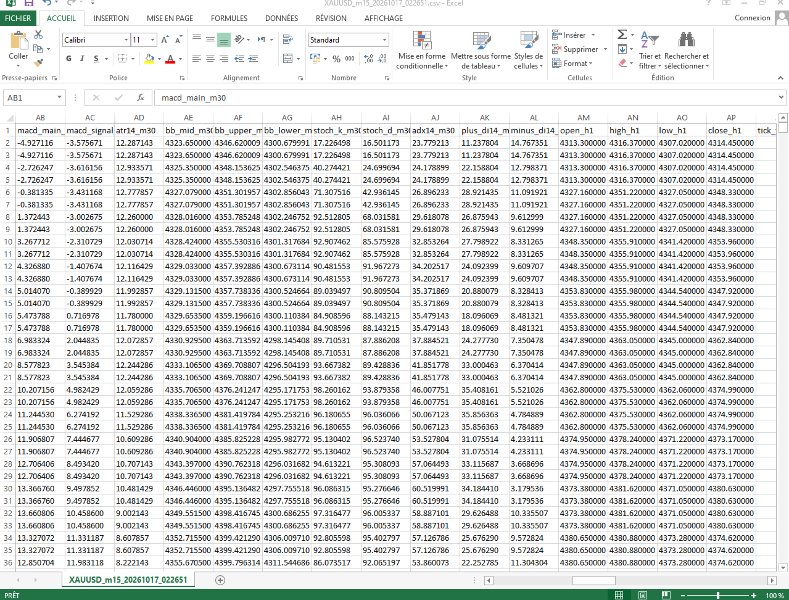Viewport: 789px width, 600px height.
Task: Open the fill color dropdown arrow
Action: click(x=159, y=59)
